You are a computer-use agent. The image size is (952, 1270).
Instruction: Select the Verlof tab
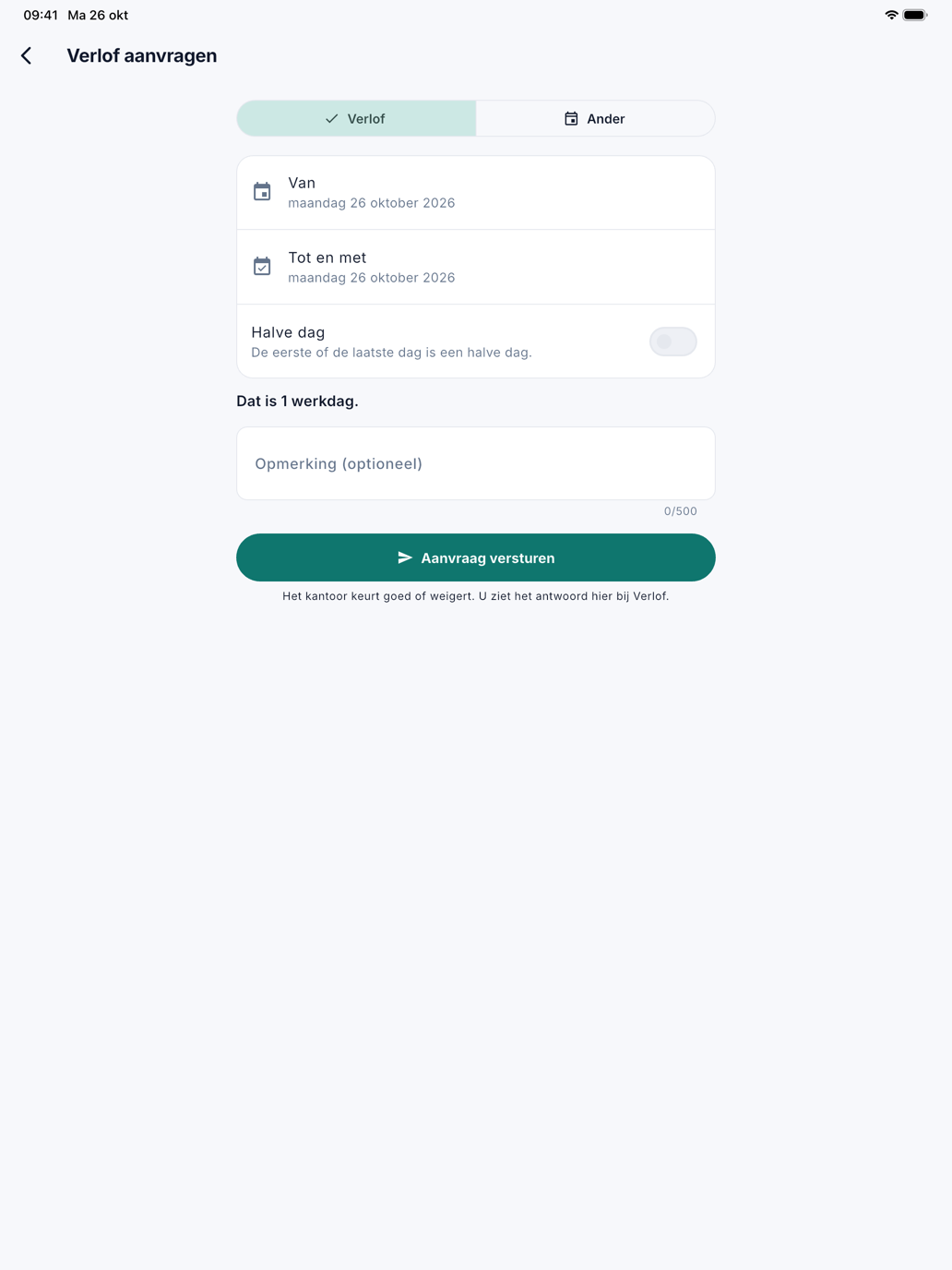[356, 119]
